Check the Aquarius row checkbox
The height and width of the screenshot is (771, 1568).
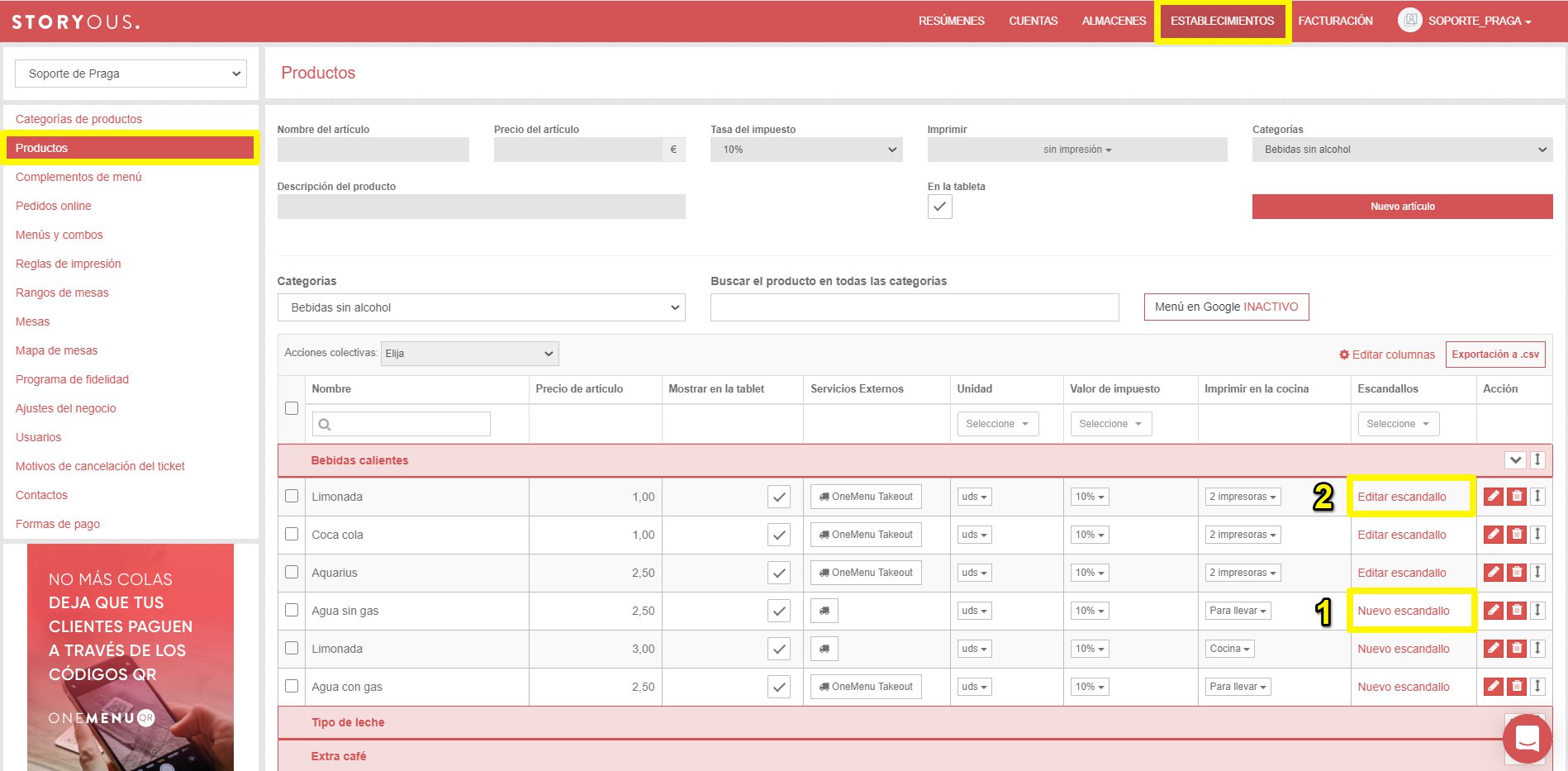coord(292,572)
